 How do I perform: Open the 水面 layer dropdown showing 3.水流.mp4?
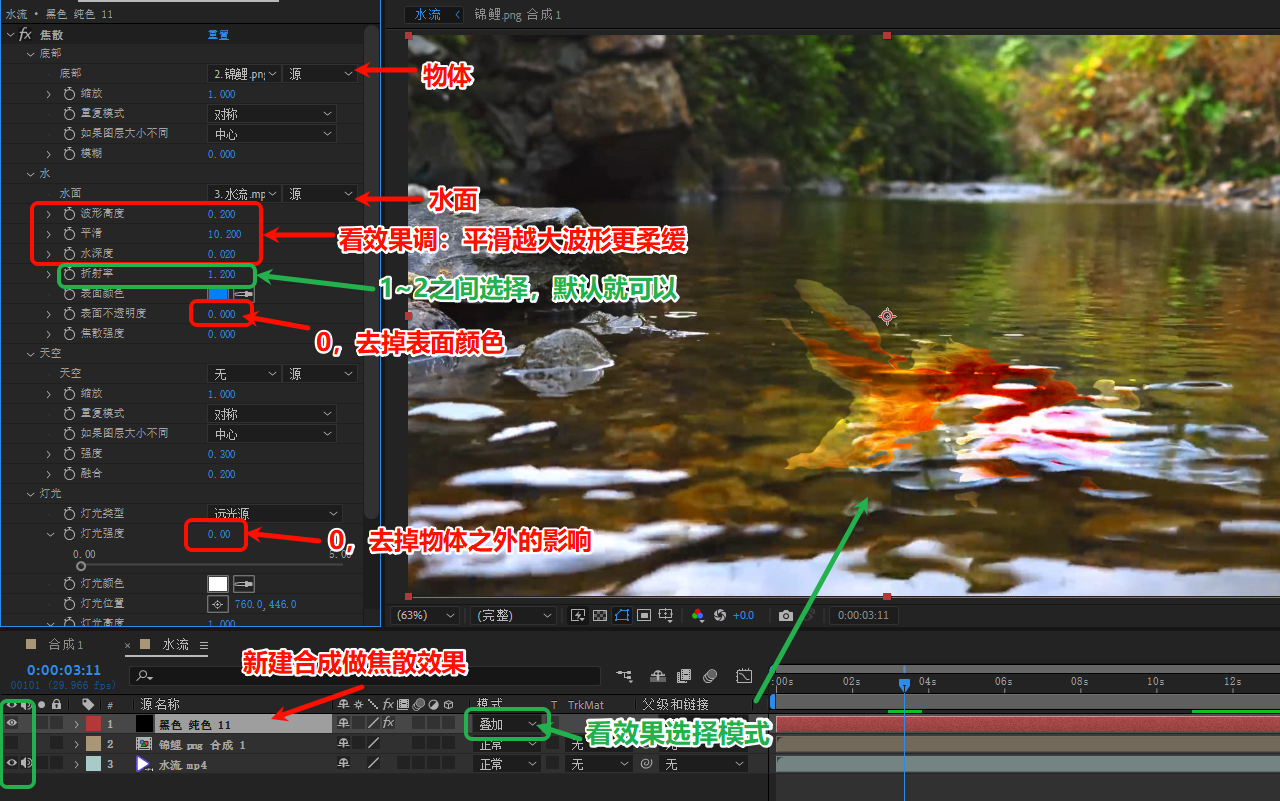pos(244,194)
